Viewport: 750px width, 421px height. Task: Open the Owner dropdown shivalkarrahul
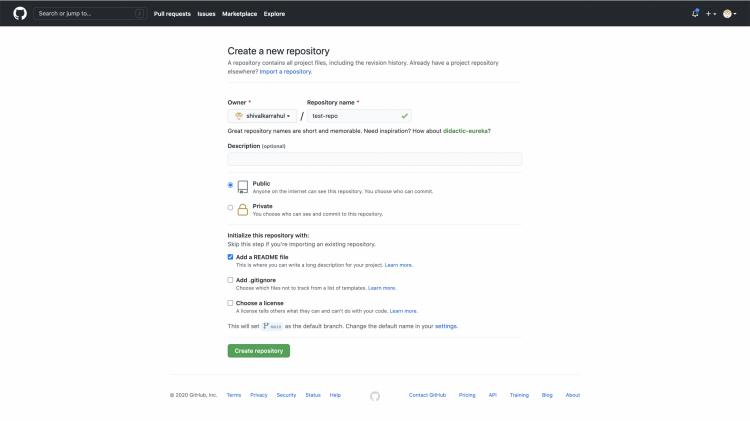click(x=262, y=116)
